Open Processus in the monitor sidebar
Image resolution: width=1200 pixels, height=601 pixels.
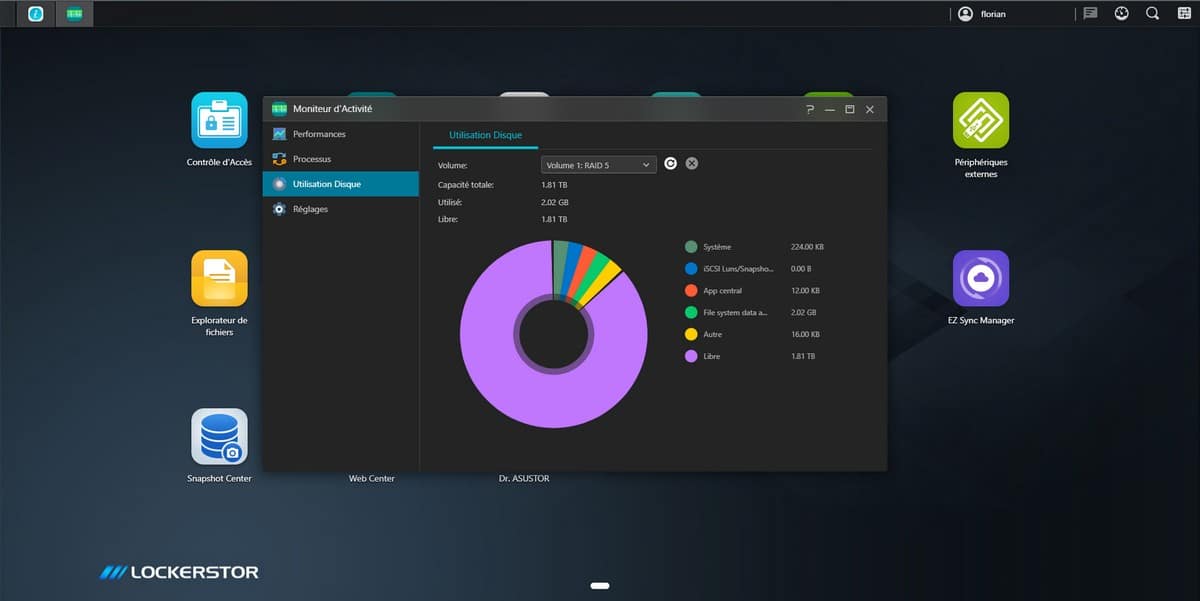coord(340,159)
